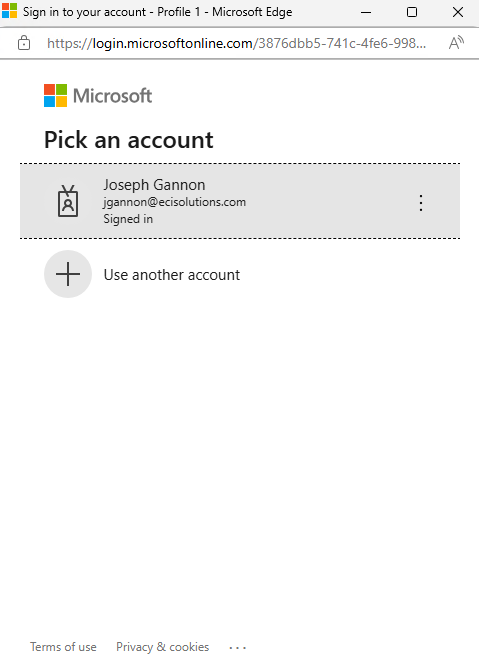Click the Microsoft logo
The width and height of the screenshot is (479, 659).
click(x=98, y=95)
